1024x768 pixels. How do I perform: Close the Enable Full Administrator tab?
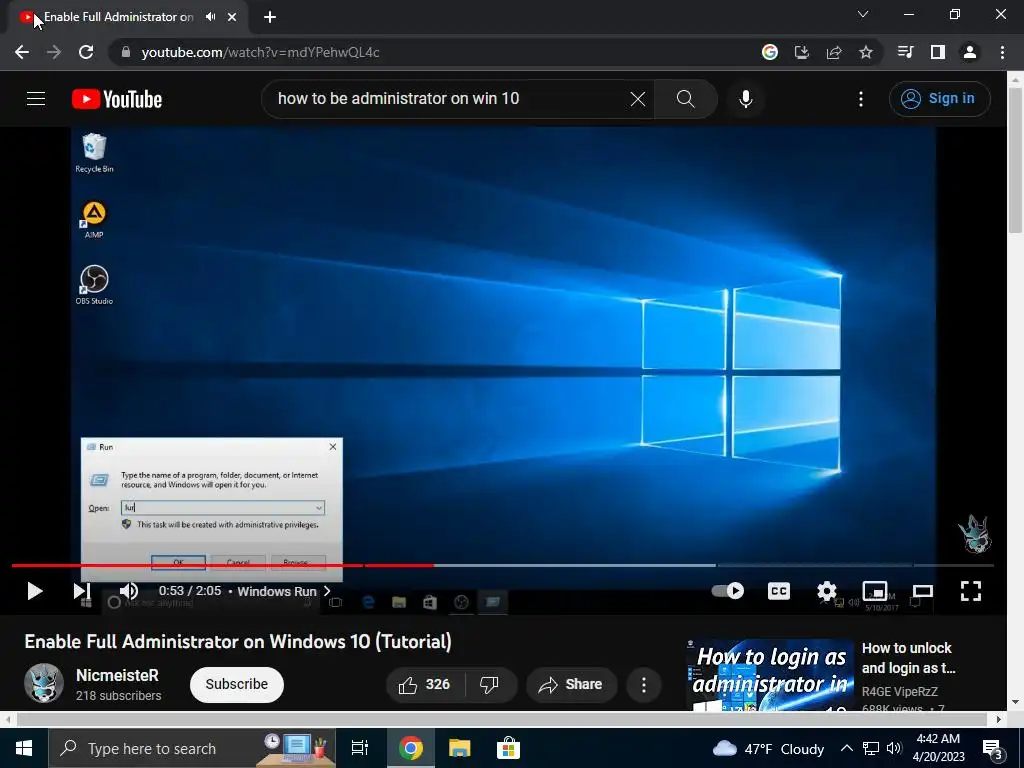(x=232, y=17)
